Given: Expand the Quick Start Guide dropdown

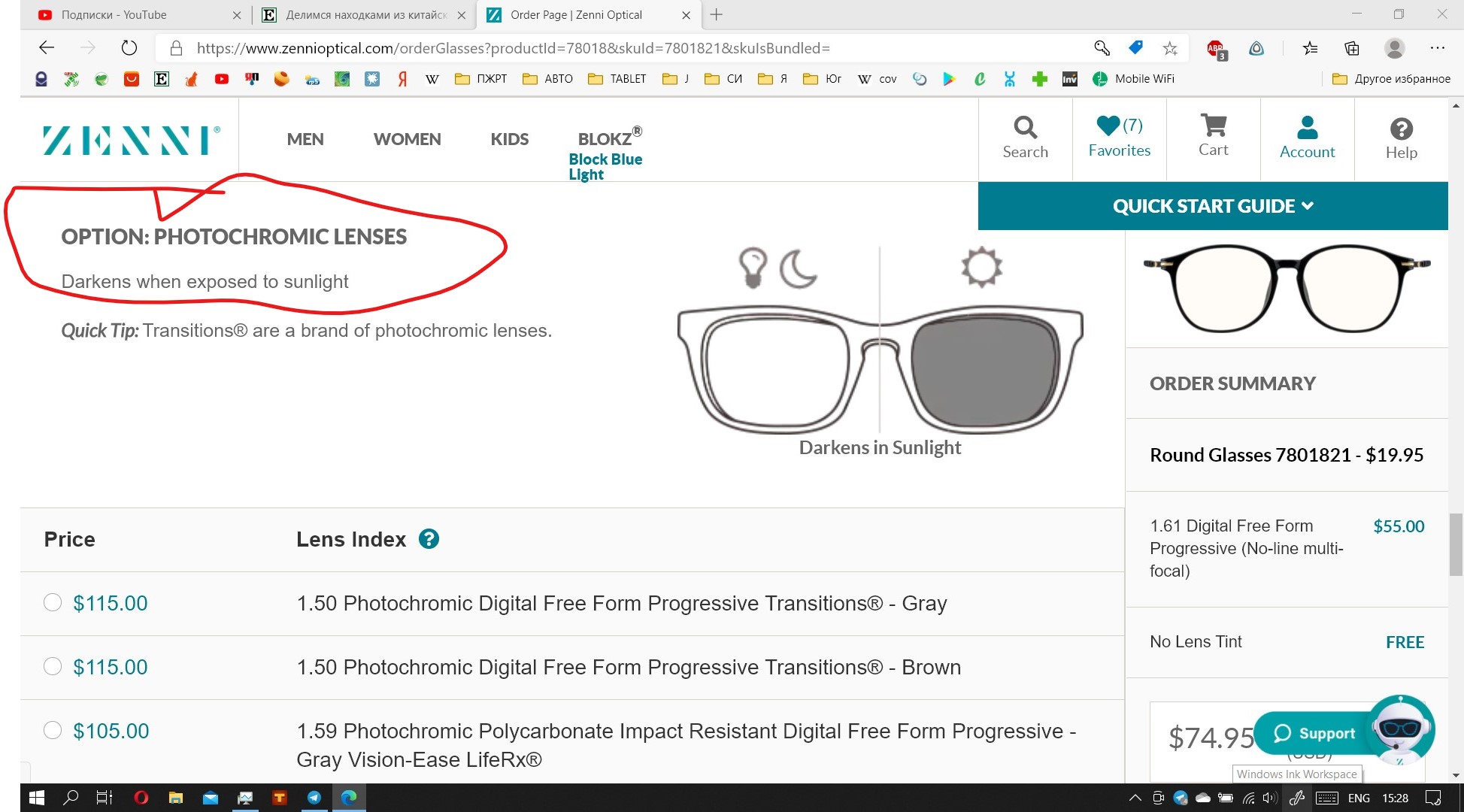Looking at the screenshot, I should (1212, 206).
